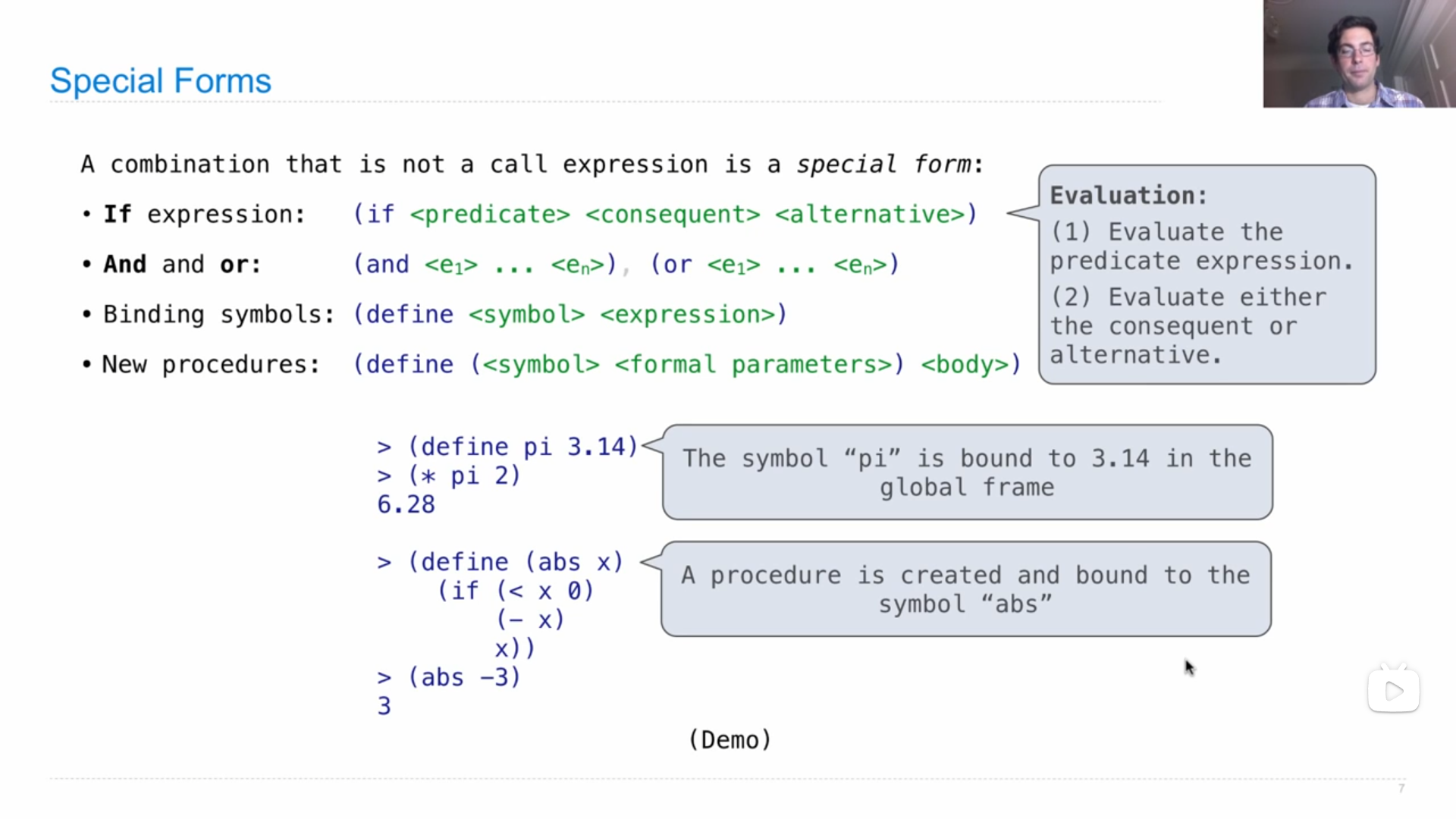
Task: Click the 'Special Forms' slide title
Action: coord(161,80)
